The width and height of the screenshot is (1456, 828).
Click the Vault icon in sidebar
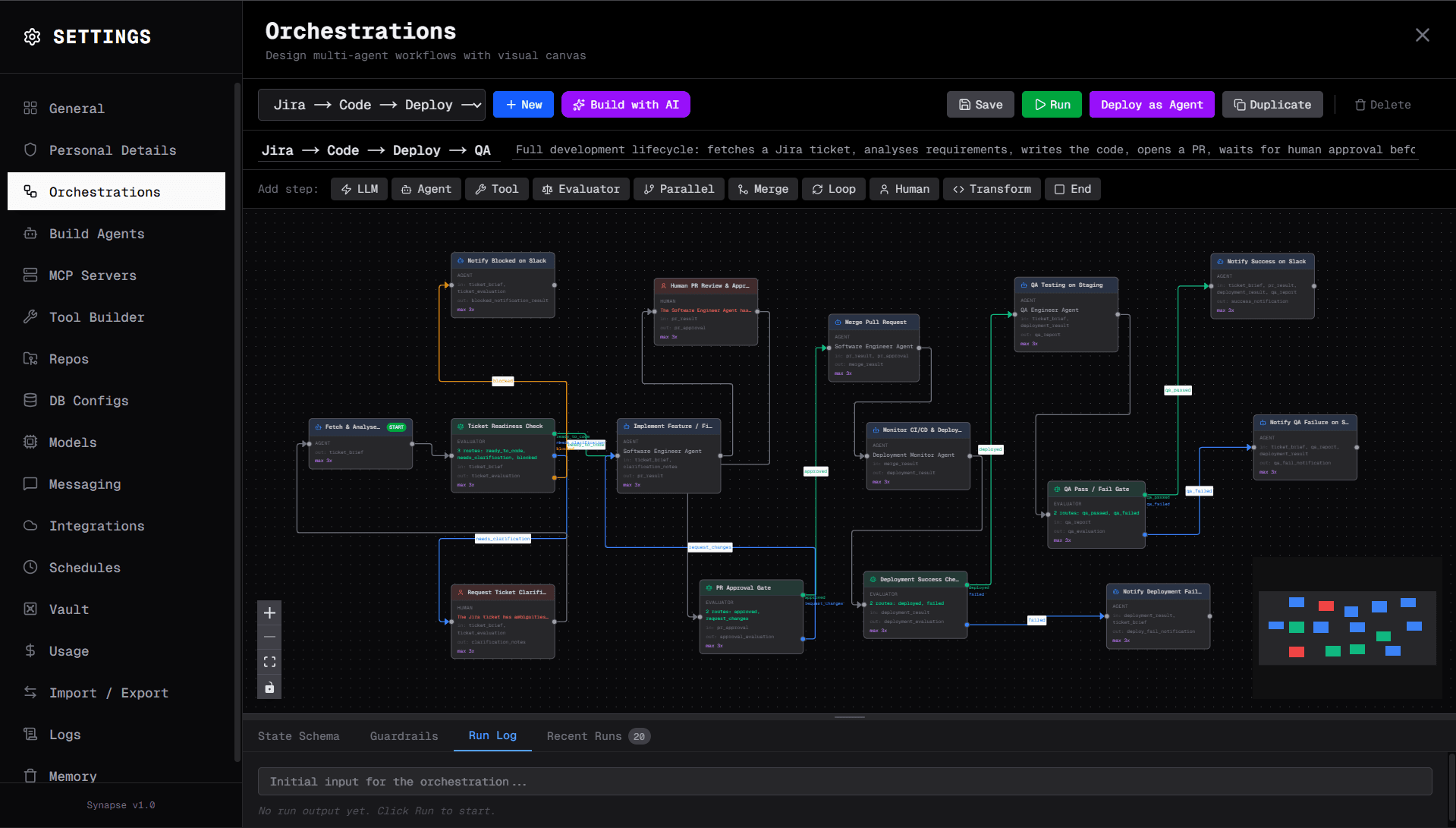(30, 609)
